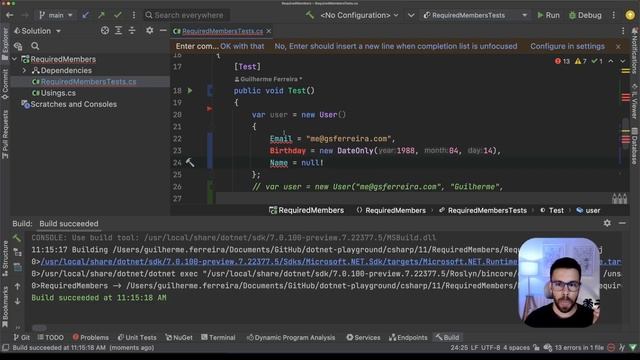Screen dimensions: 640x360
Task: Jump to previous build message arrow
Action: point(18,287)
